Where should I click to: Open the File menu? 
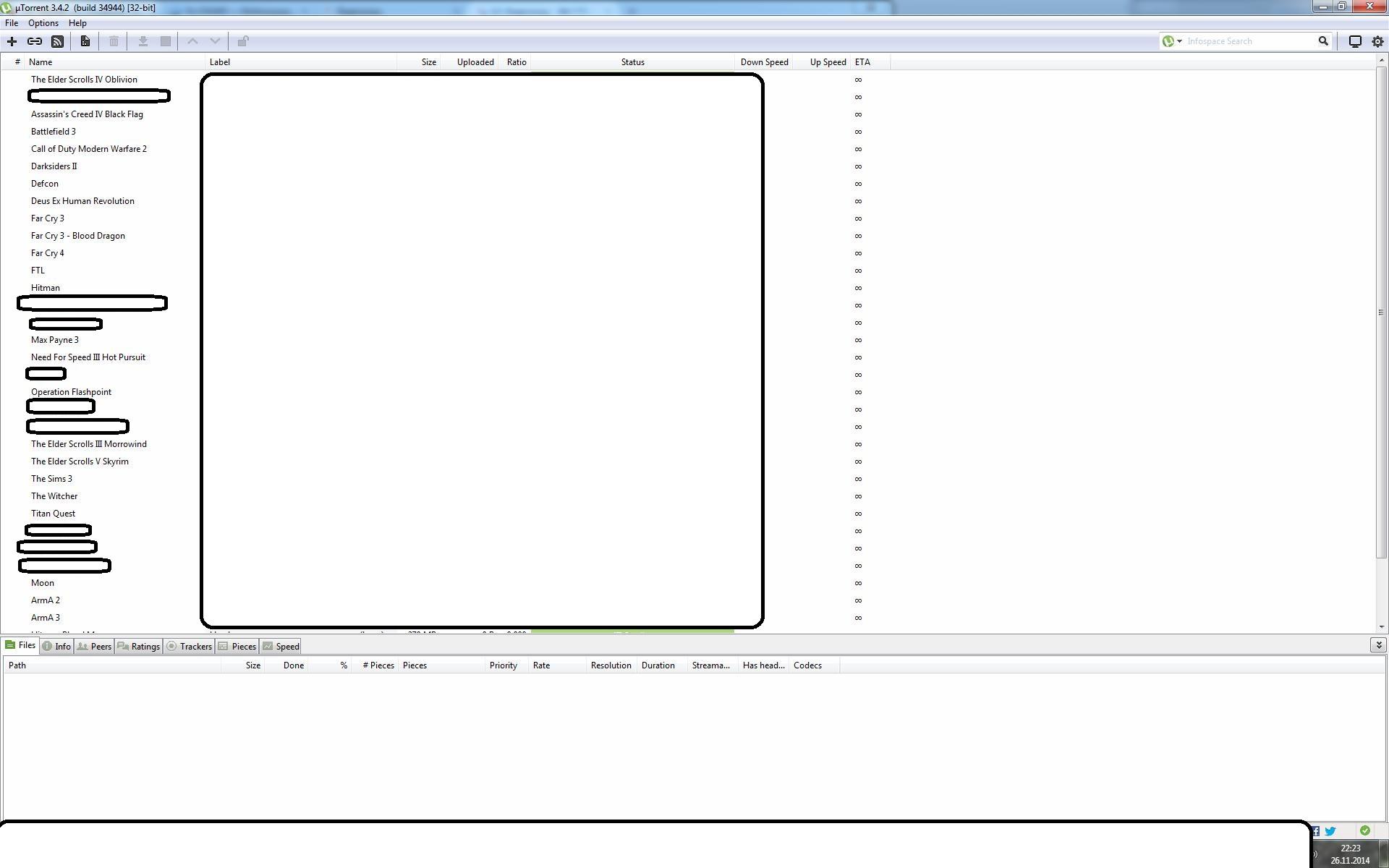(x=12, y=23)
